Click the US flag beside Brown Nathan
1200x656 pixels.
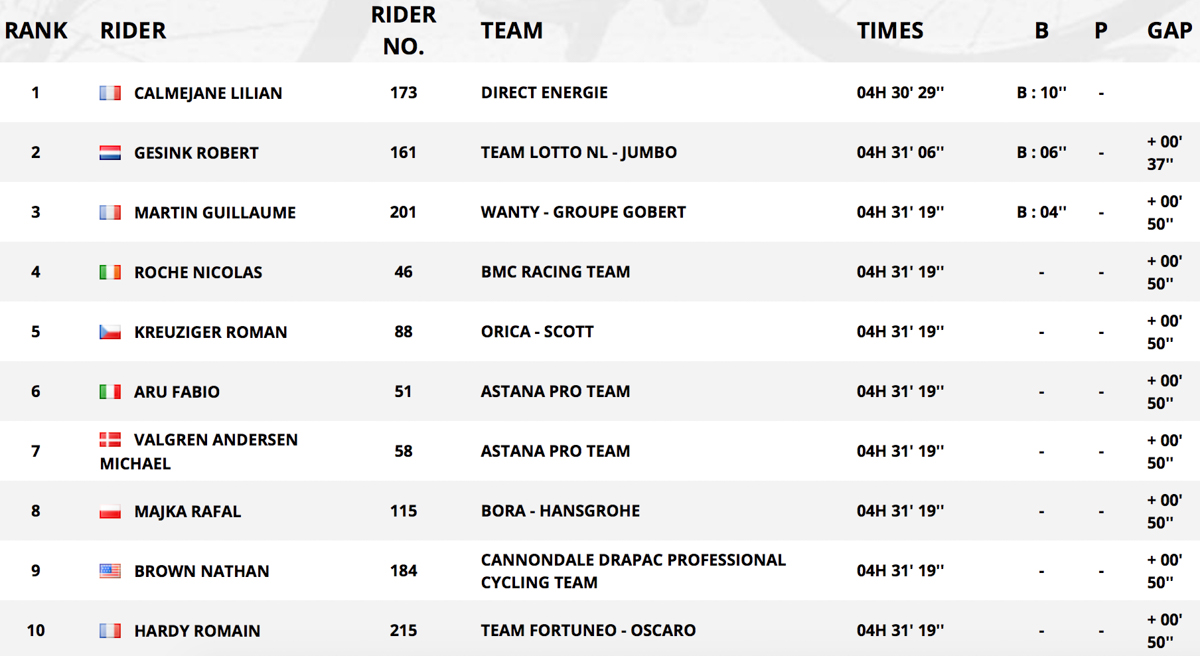pos(110,571)
